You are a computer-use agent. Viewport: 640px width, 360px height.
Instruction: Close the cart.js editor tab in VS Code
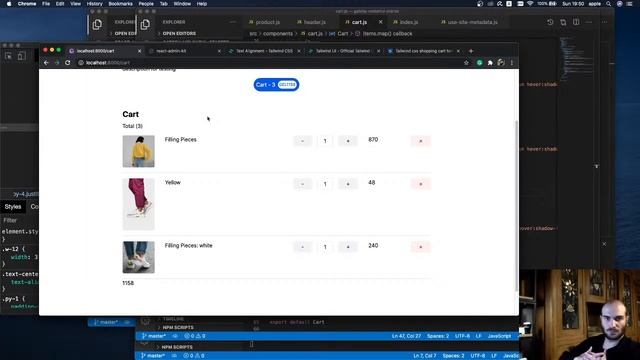380,22
